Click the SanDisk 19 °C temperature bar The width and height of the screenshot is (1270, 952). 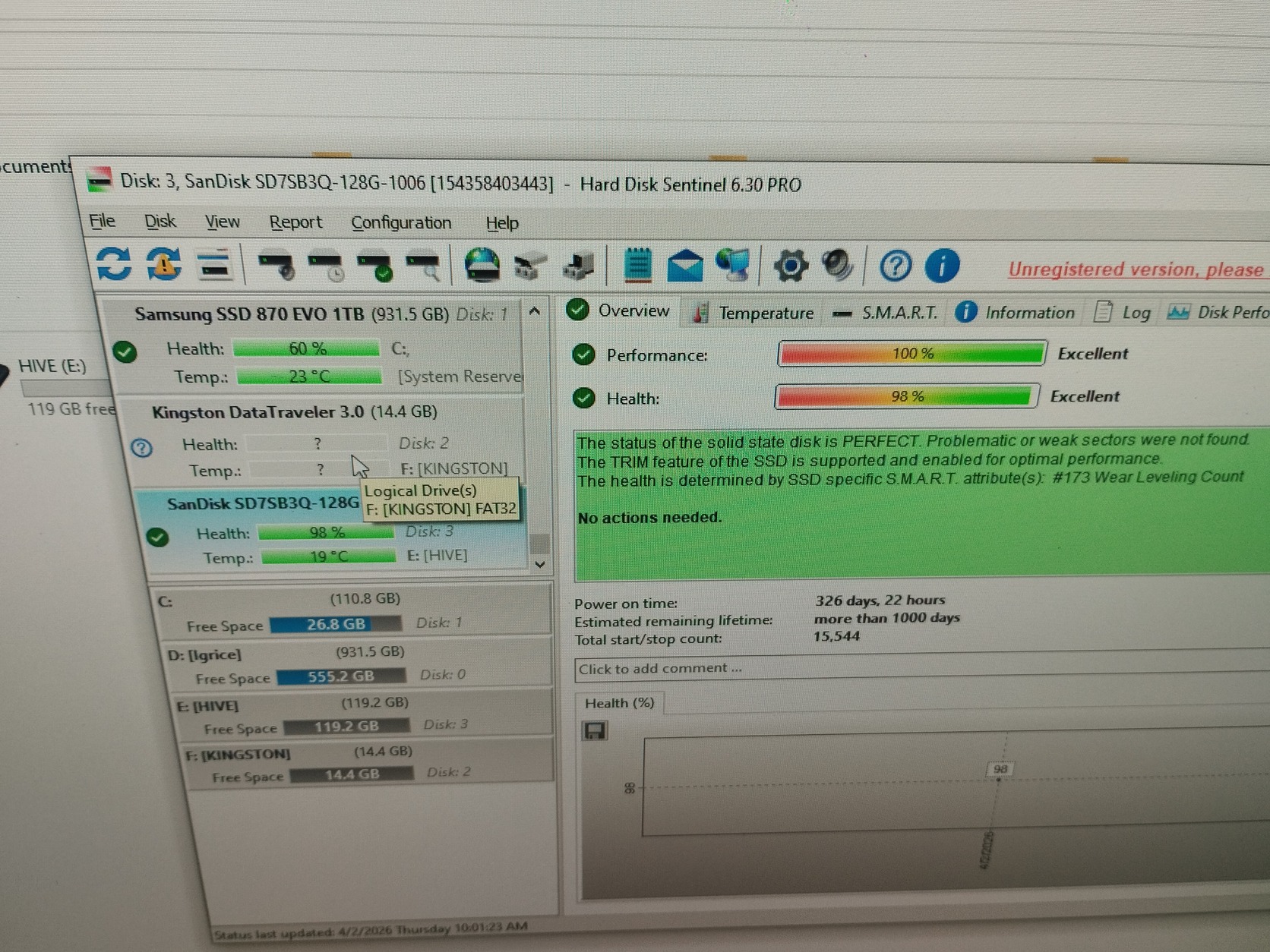[328, 556]
